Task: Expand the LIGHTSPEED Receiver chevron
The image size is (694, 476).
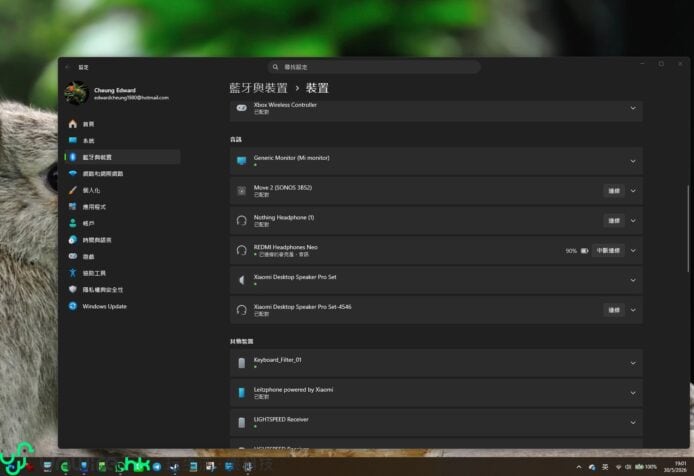Action: click(633, 422)
